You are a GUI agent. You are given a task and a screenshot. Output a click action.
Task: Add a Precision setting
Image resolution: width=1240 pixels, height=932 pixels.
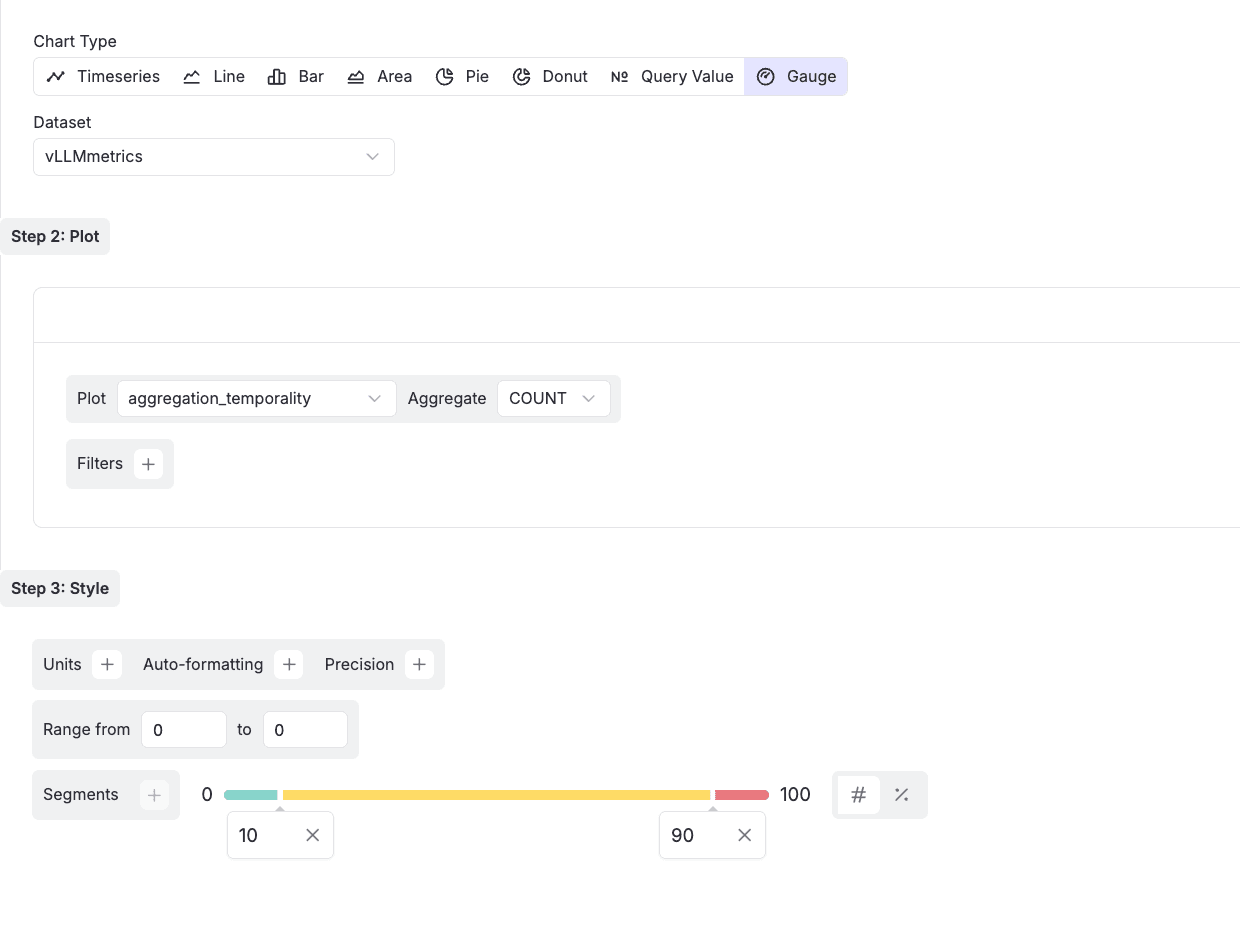coord(419,665)
